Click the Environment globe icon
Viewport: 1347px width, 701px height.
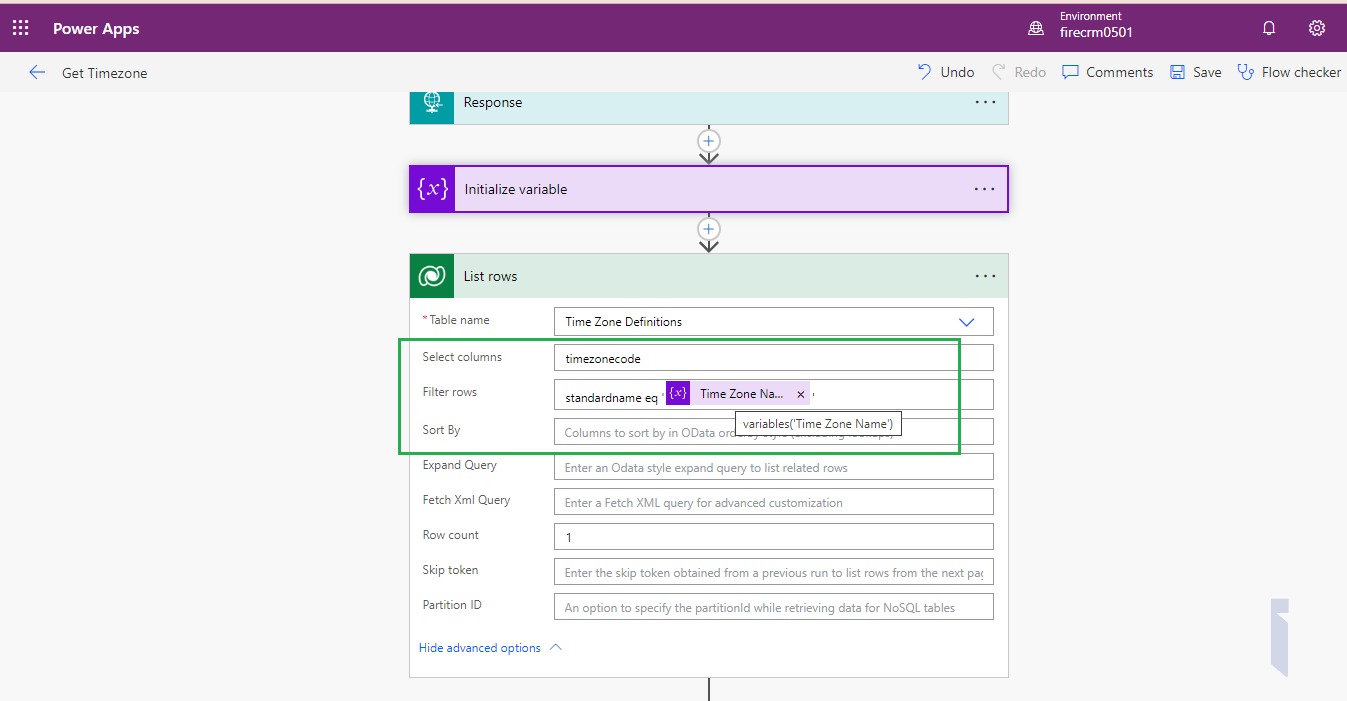(1036, 28)
